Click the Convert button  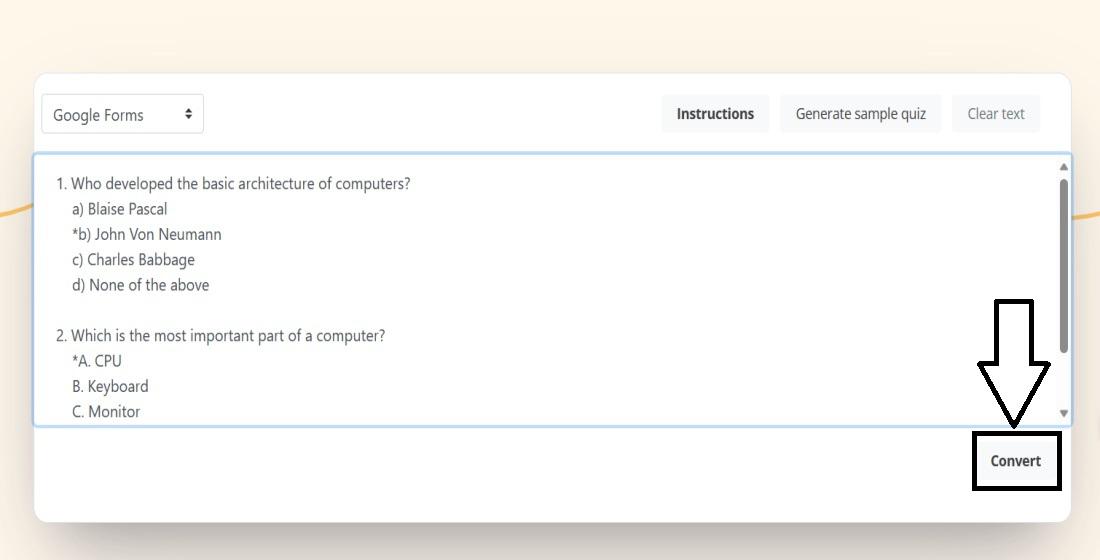click(1016, 461)
